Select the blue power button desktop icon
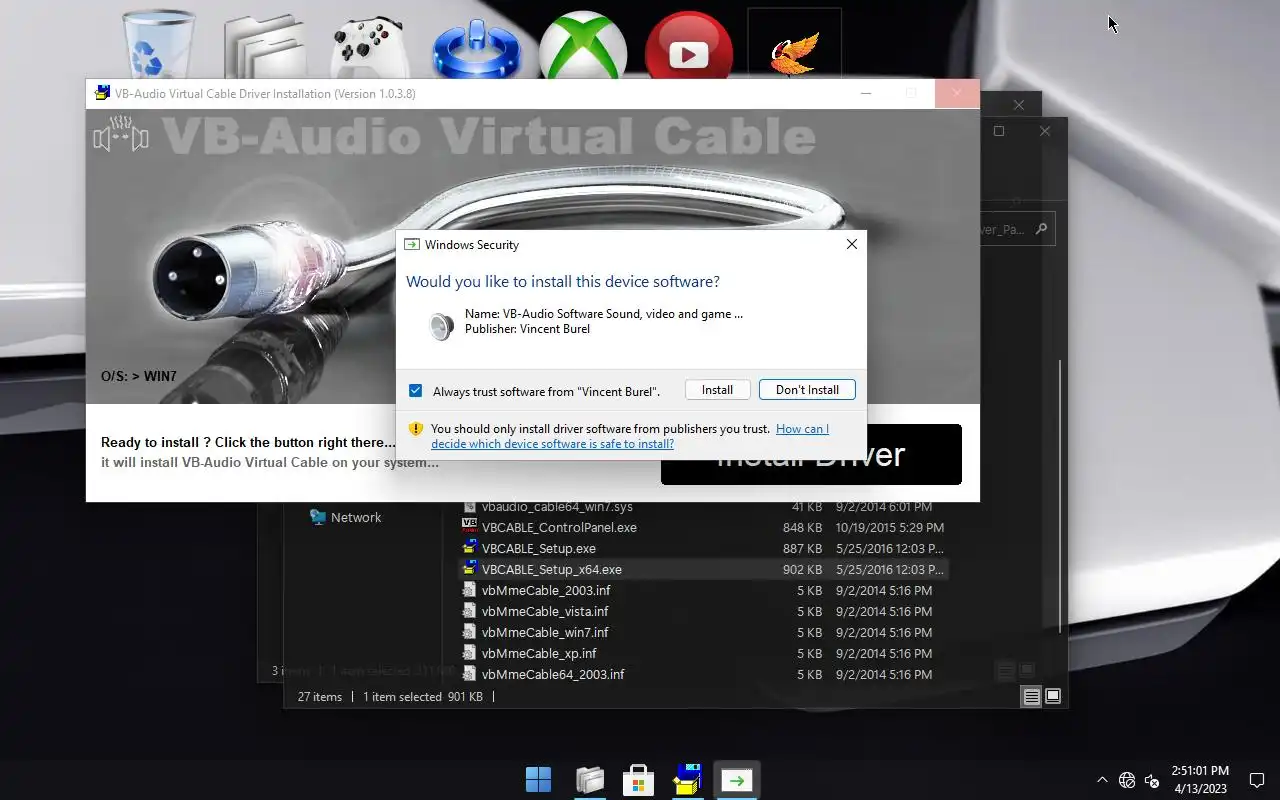Image resolution: width=1280 pixels, height=800 pixels. [x=477, y=48]
